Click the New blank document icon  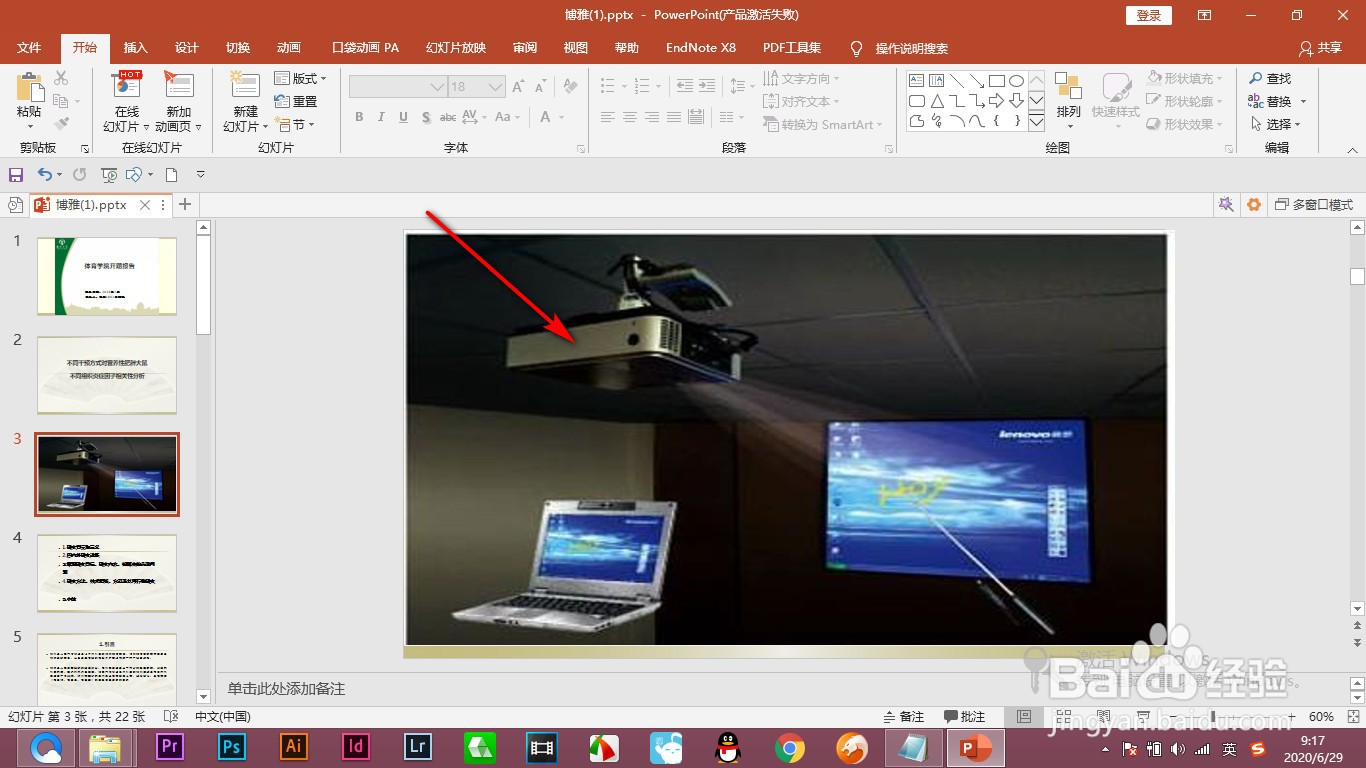point(171,175)
